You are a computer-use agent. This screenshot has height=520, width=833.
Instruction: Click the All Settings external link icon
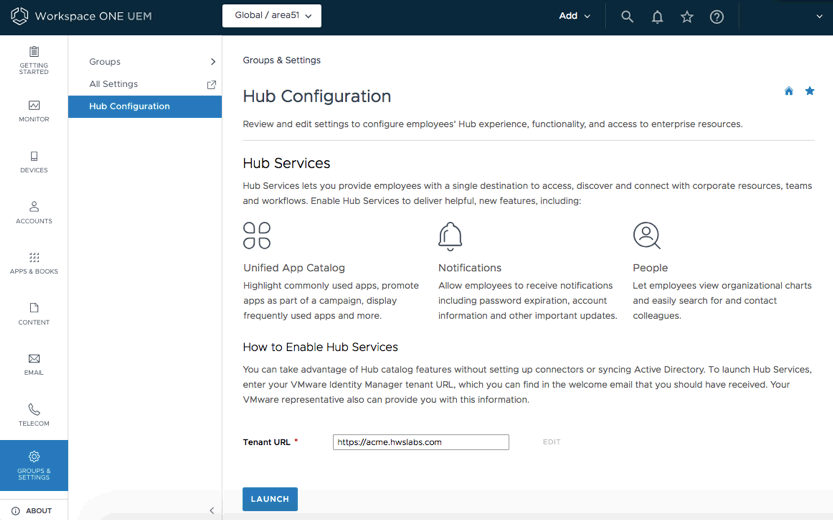tap(211, 84)
